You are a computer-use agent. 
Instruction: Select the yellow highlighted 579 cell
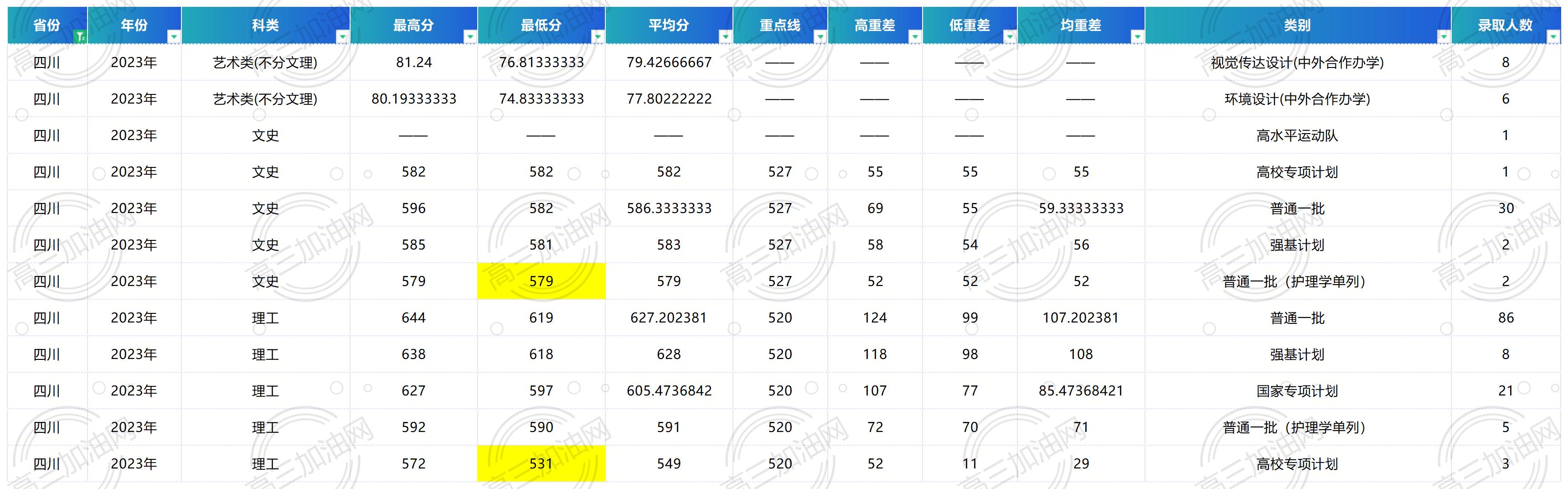(x=541, y=281)
